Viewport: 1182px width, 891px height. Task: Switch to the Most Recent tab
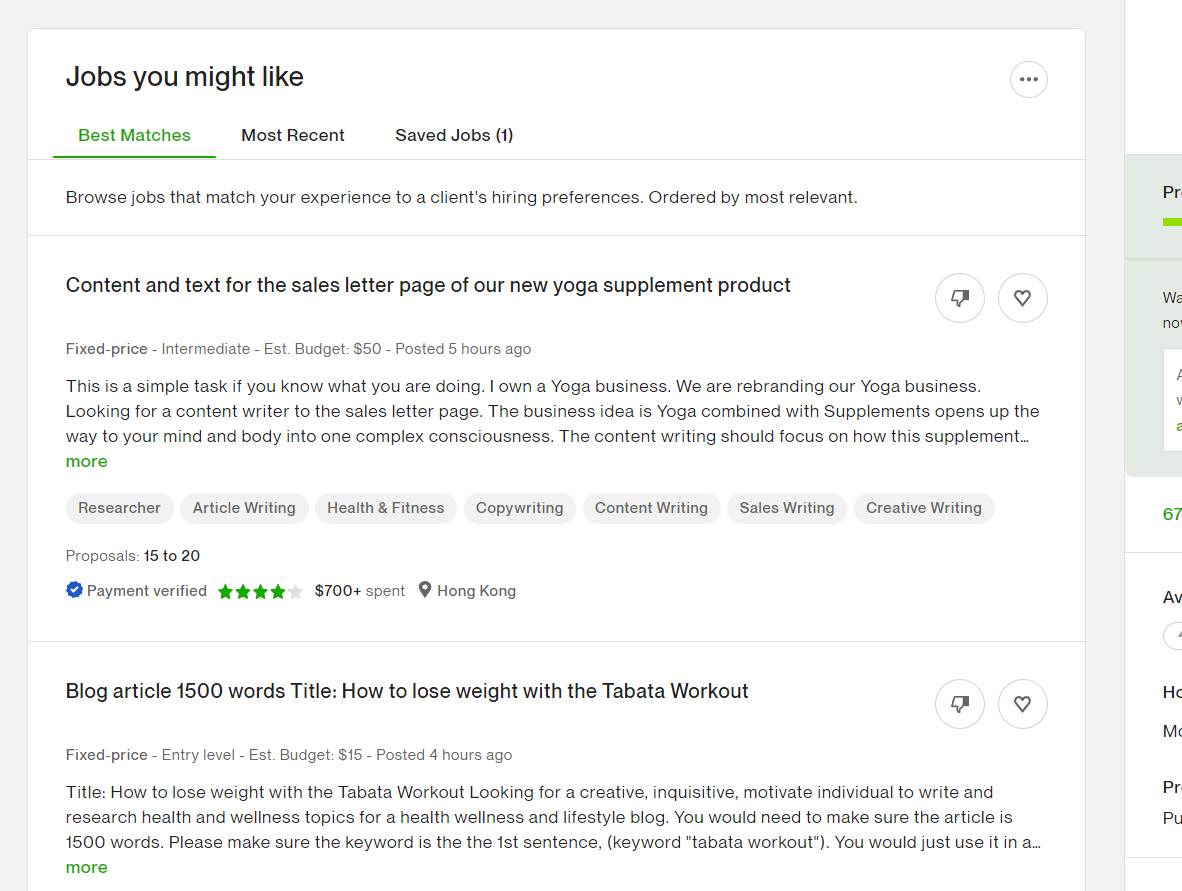292,136
